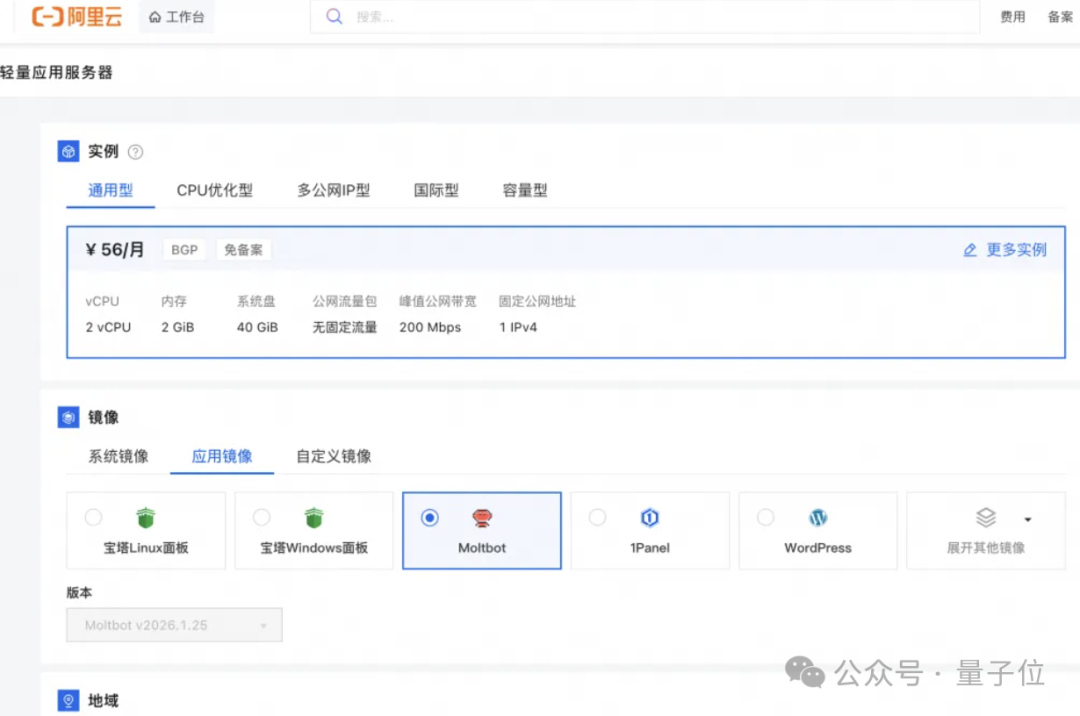Open 工作台 from the top bar

click(x=176, y=16)
